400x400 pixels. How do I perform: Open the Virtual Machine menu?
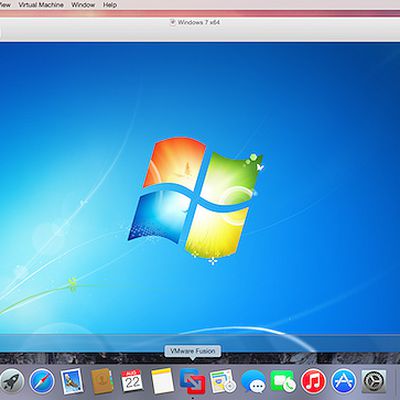41,5
